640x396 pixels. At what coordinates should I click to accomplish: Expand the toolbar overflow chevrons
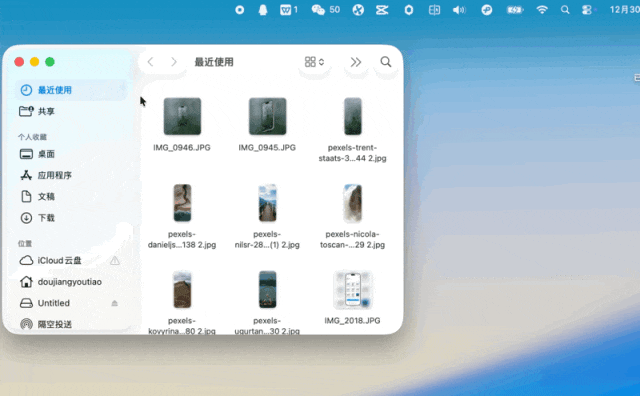coord(356,62)
